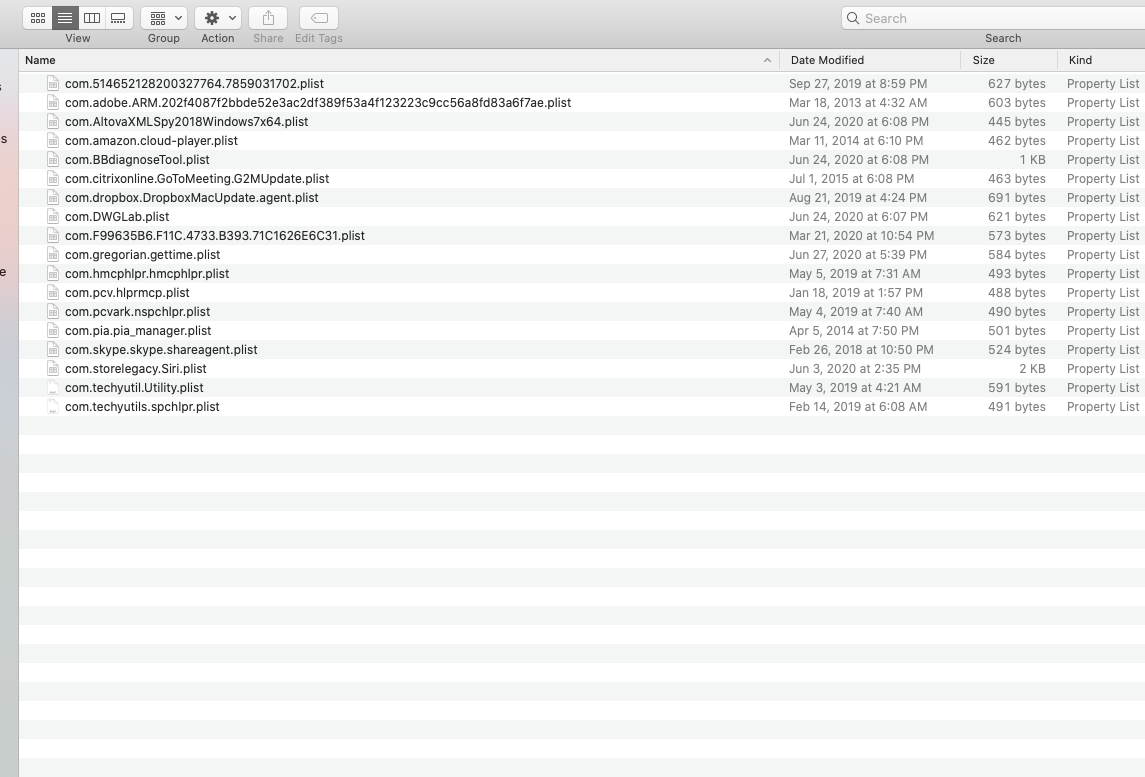Select com.dropbox.DropboxMacUpdate.agent.plist name

[x=191, y=197]
